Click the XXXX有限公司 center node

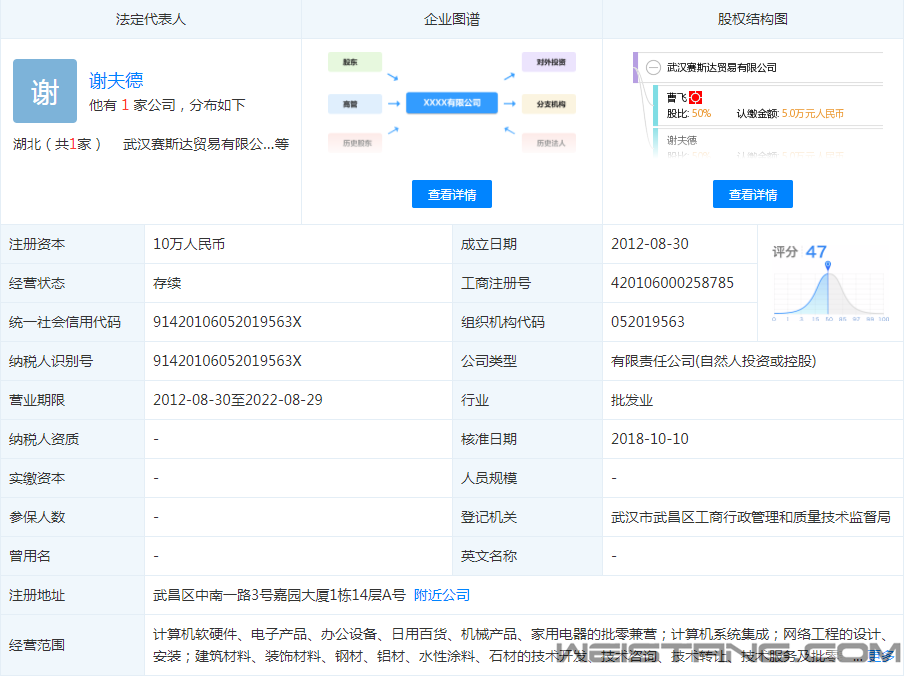click(x=452, y=103)
